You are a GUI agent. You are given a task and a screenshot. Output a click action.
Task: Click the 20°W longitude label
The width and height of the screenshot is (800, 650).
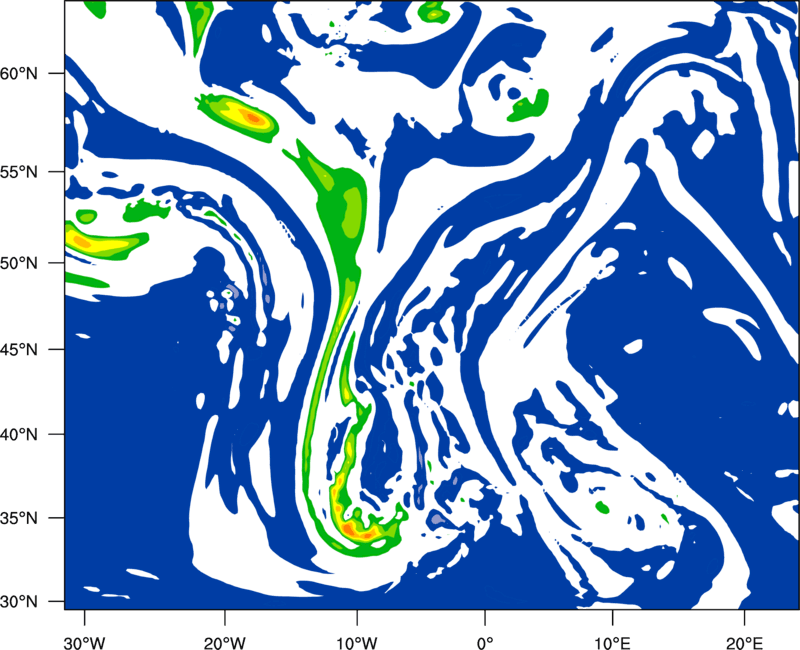tap(224, 642)
